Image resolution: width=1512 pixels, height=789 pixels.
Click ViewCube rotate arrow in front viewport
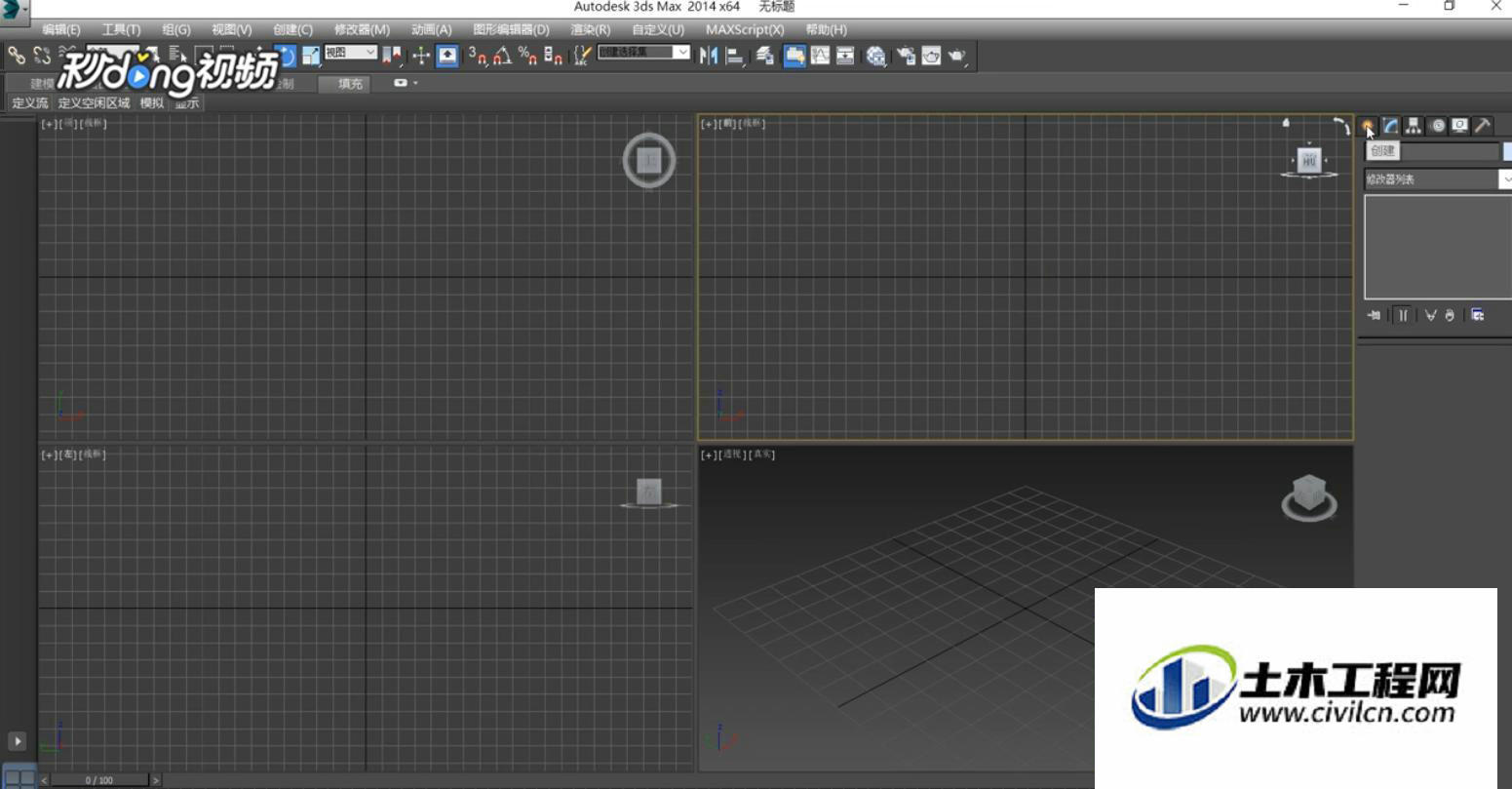coord(1342,125)
